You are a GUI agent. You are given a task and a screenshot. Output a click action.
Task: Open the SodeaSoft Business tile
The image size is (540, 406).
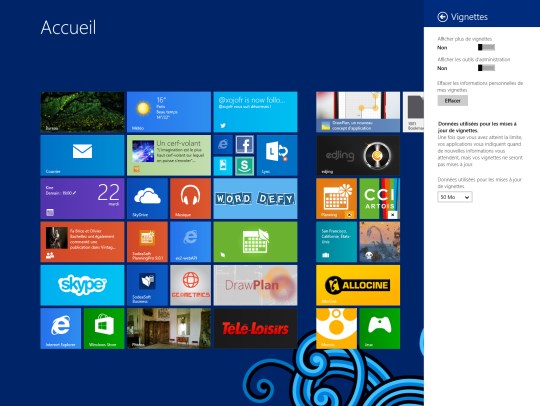tap(147, 285)
